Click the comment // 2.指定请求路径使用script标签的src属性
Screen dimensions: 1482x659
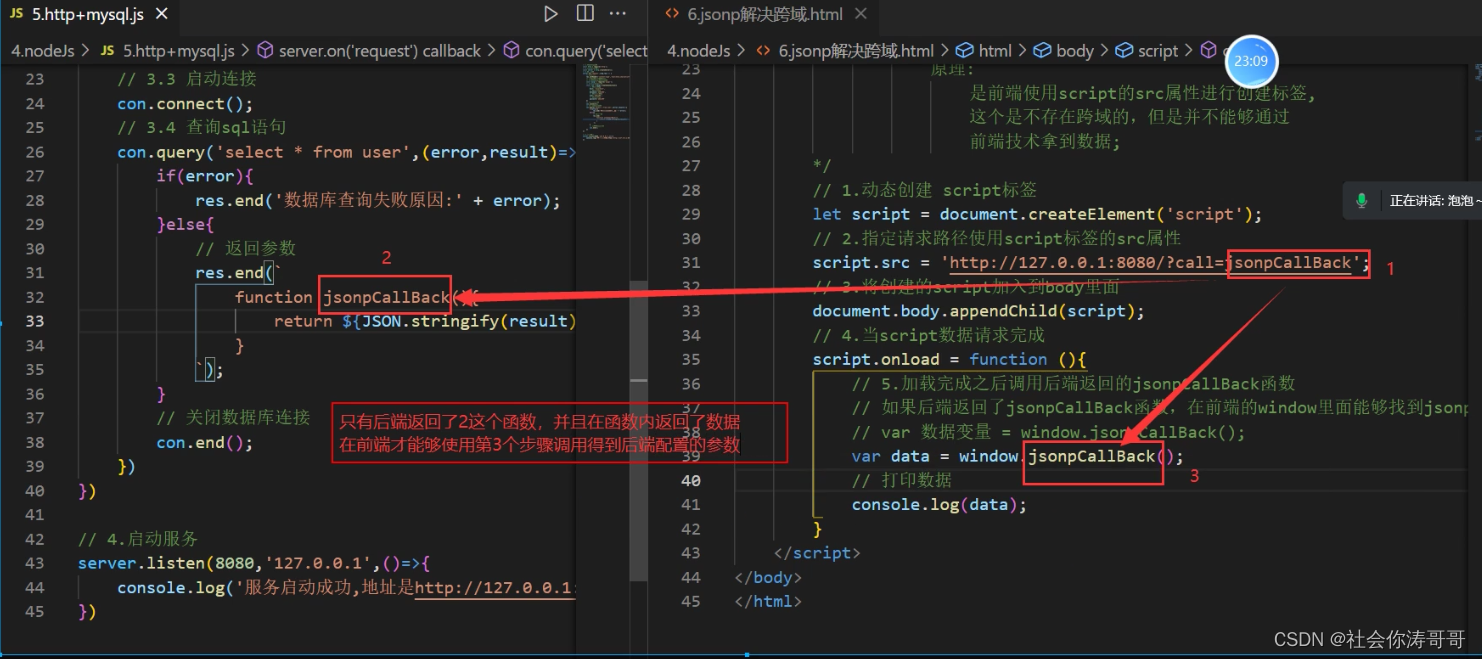[997, 238]
